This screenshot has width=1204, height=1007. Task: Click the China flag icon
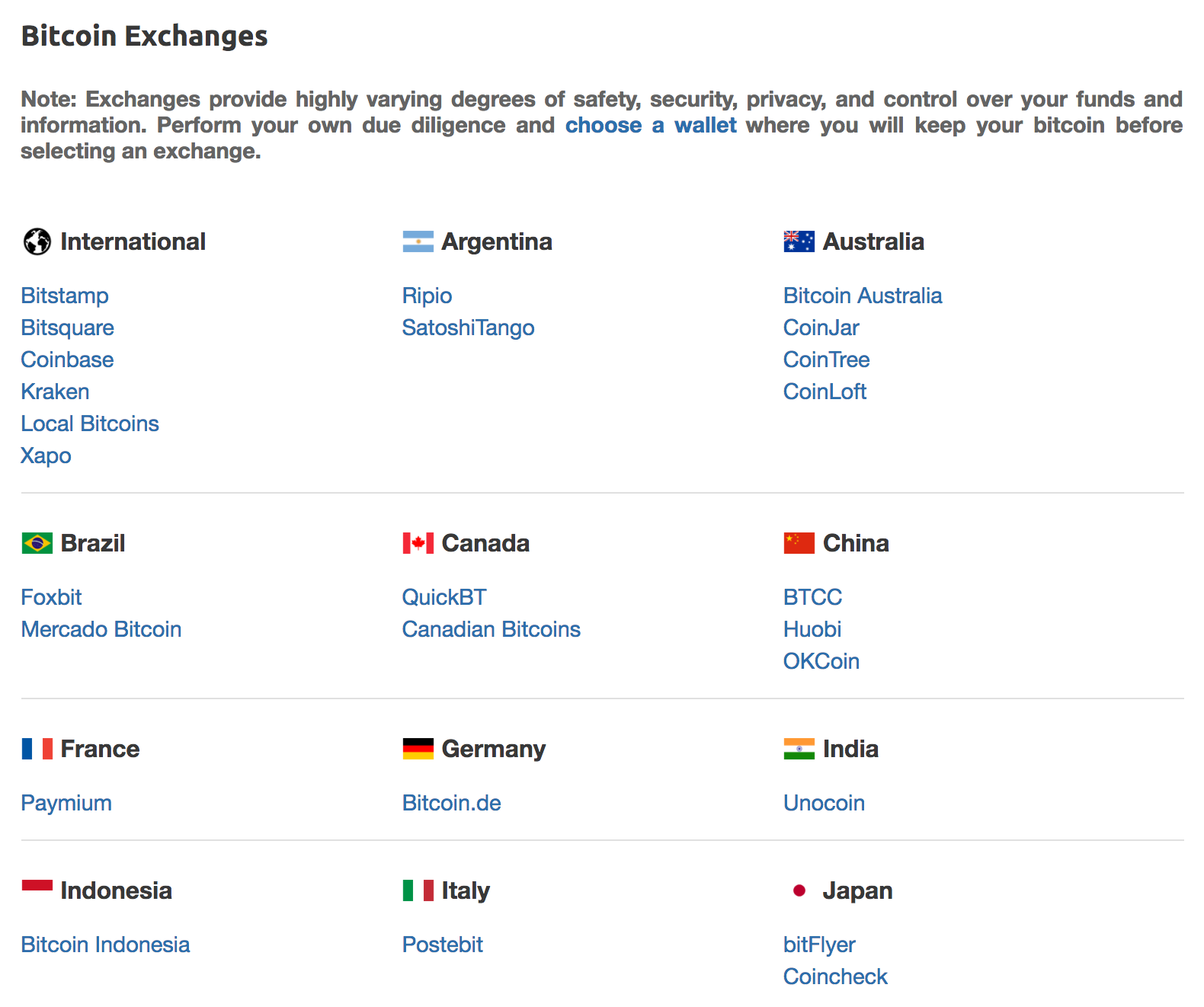(799, 543)
